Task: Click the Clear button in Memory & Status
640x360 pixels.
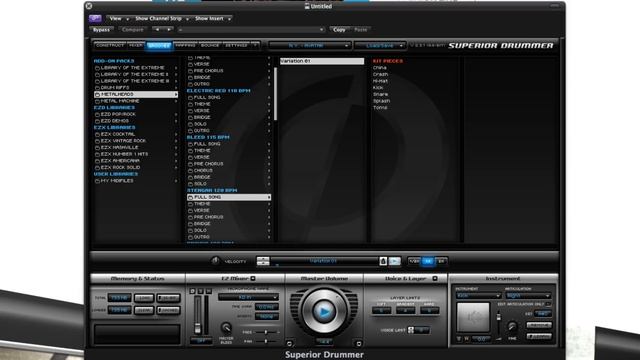Action: pos(144,310)
